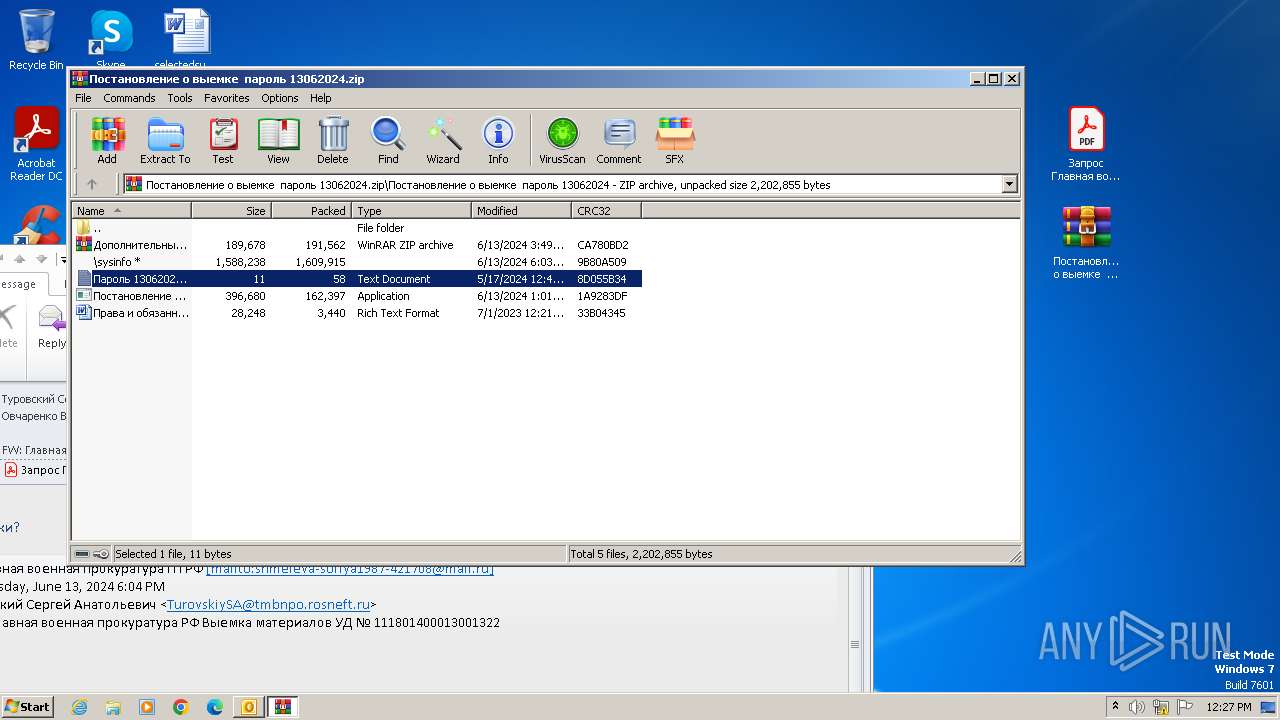Open Microsoft Edge from the taskbar

pos(215,707)
